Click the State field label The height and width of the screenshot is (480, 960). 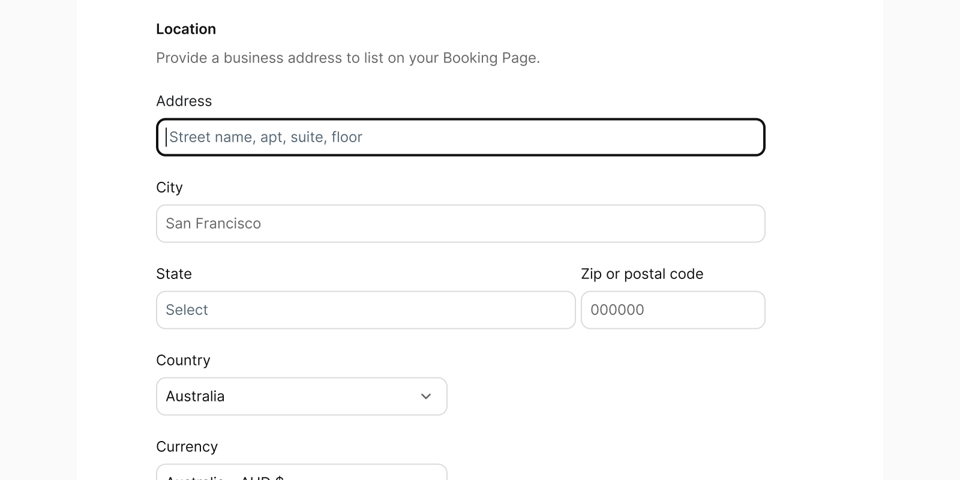[x=174, y=274]
